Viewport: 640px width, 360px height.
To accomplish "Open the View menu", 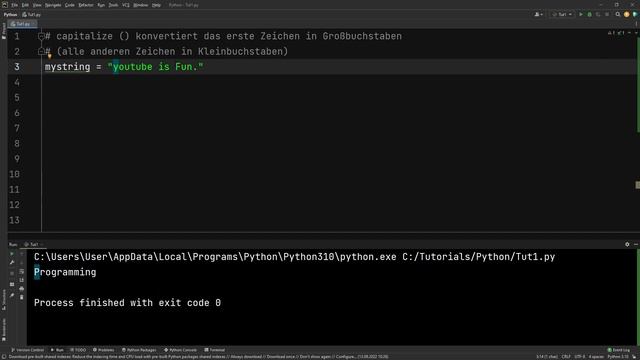I will [x=37, y=5].
